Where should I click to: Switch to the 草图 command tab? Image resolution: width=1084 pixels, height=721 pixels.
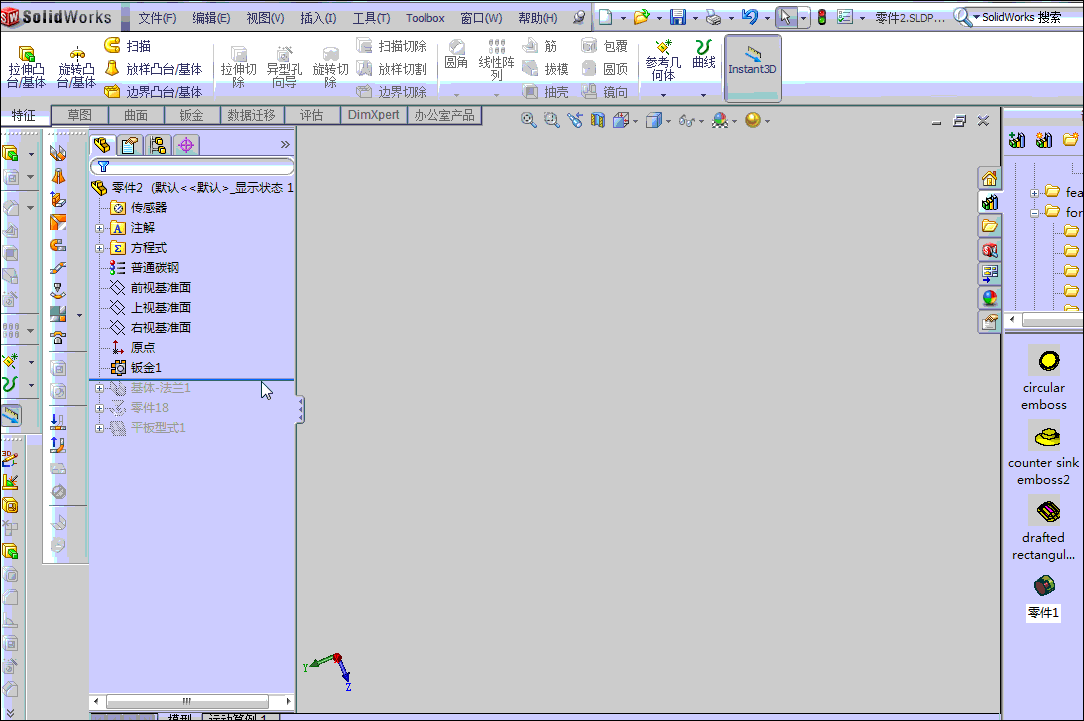point(80,115)
